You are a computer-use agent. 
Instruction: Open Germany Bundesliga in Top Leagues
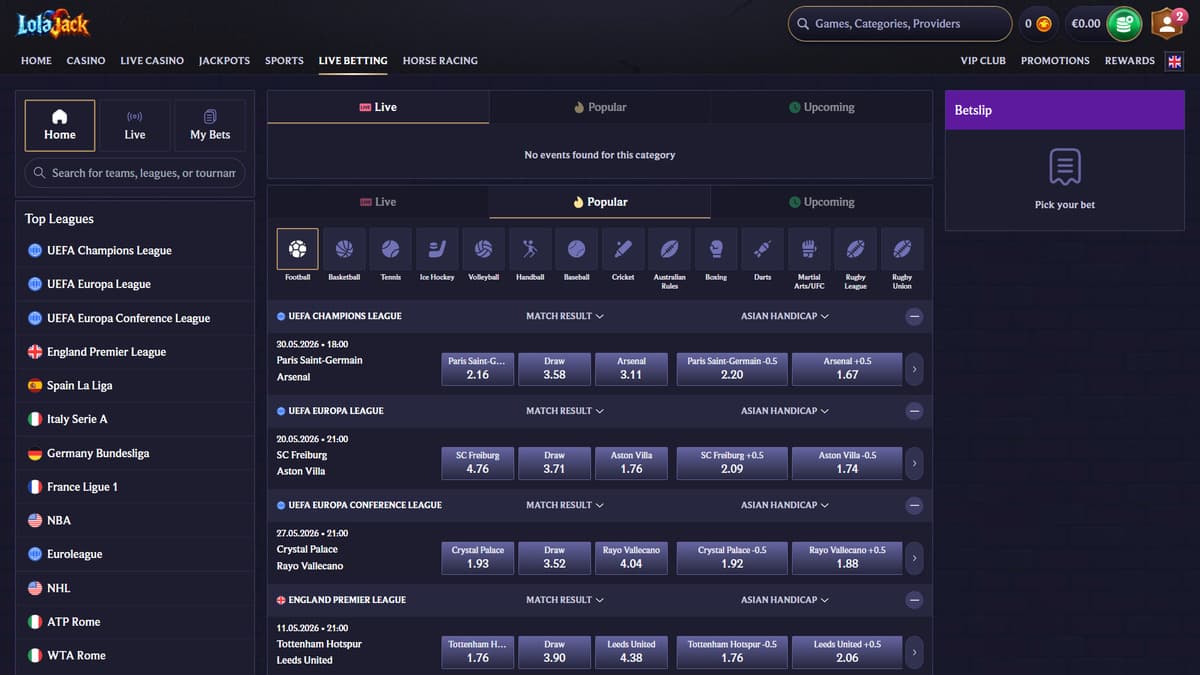point(135,453)
